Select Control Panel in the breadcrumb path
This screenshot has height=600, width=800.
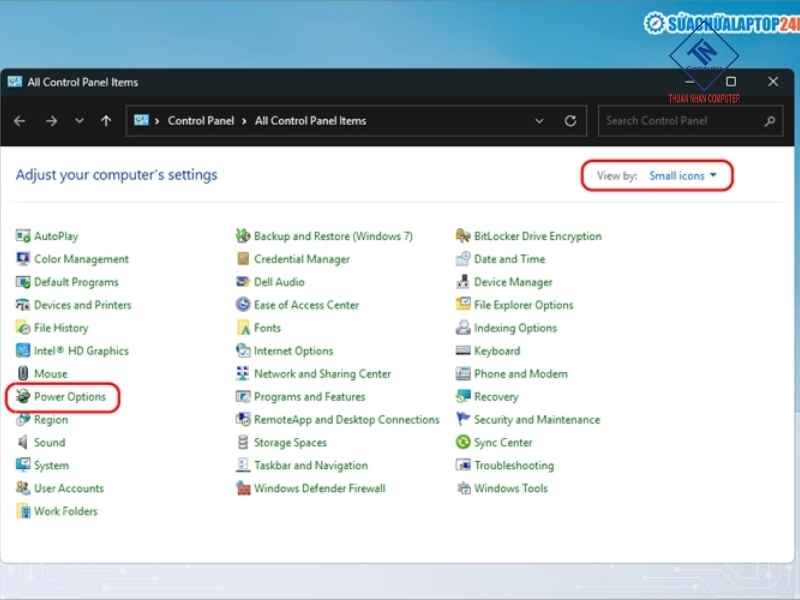coord(201,121)
